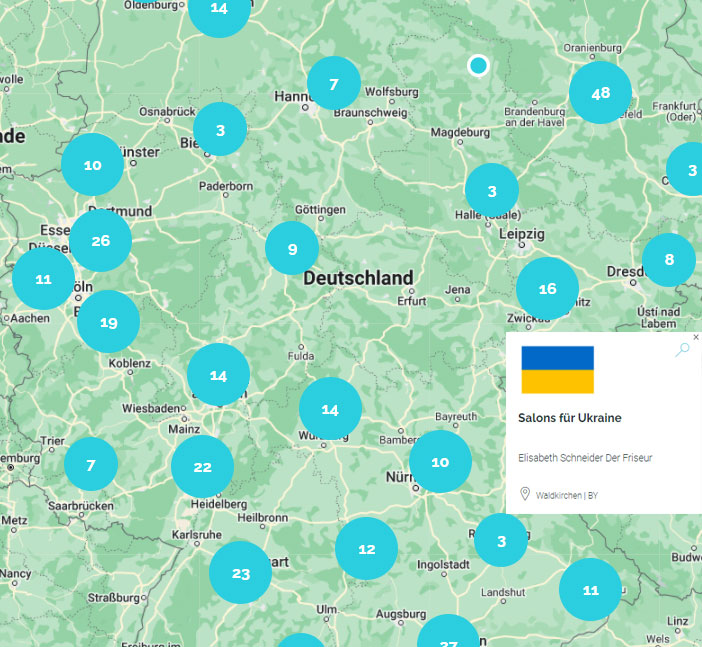Open the 7 cluster near Hannover
The height and width of the screenshot is (647, 702).
pyautogui.click(x=333, y=84)
